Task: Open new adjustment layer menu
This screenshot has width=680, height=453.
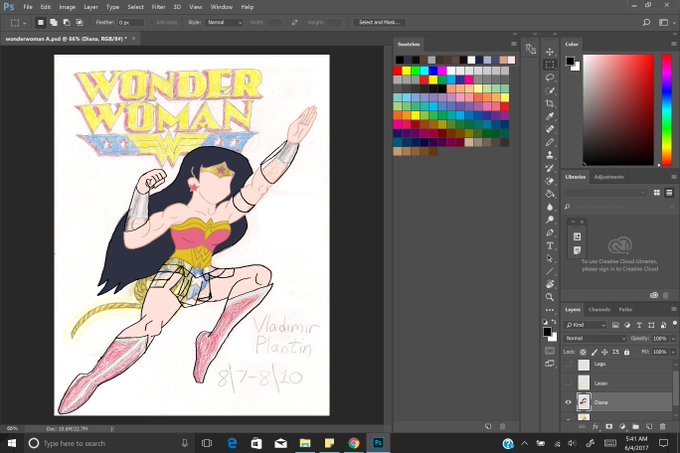Action: pyautogui.click(x=622, y=427)
